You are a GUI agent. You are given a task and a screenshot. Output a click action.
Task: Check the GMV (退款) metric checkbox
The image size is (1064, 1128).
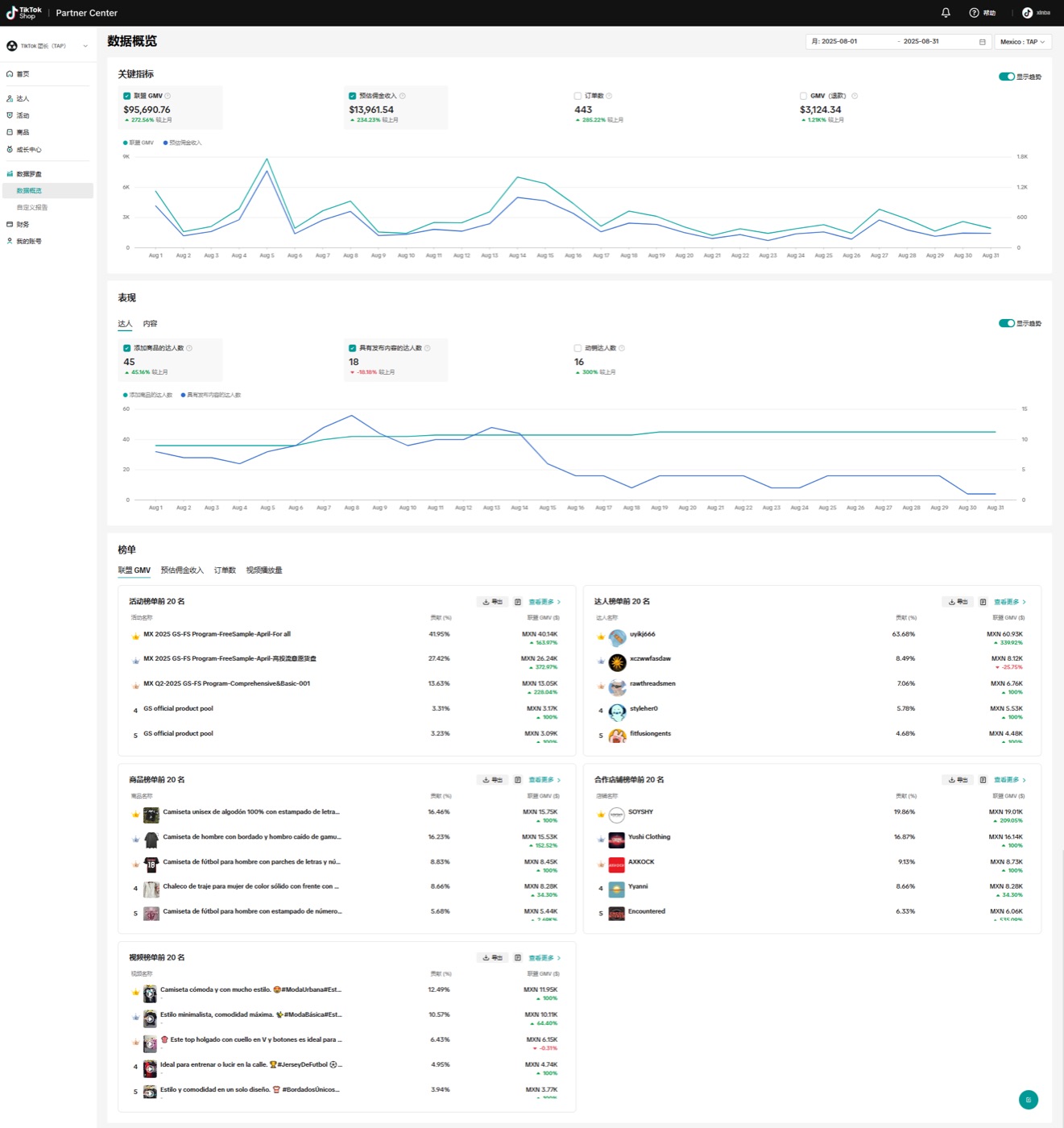click(x=803, y=96)
